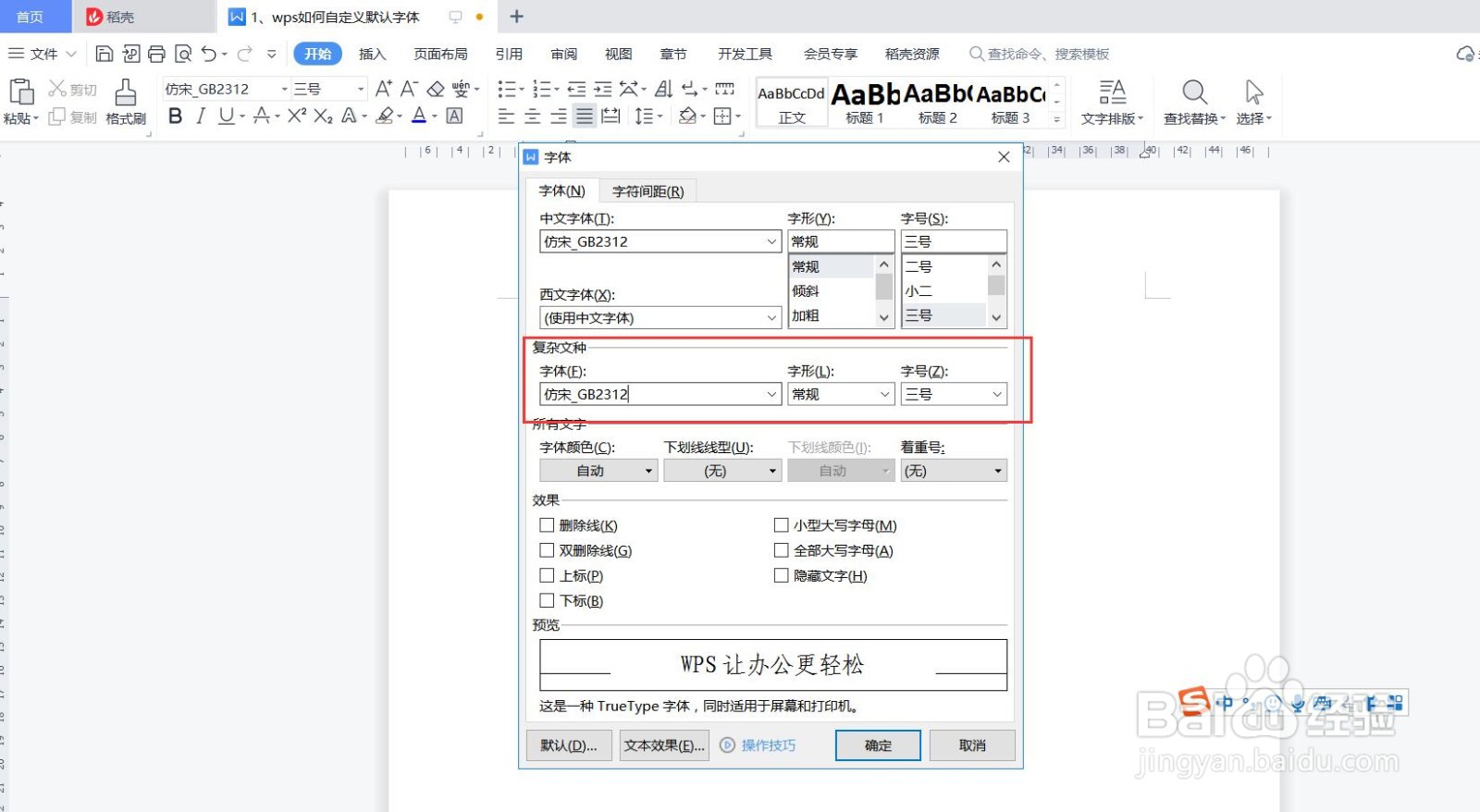Expand the 西文字体 dropdown

point(771,318)
